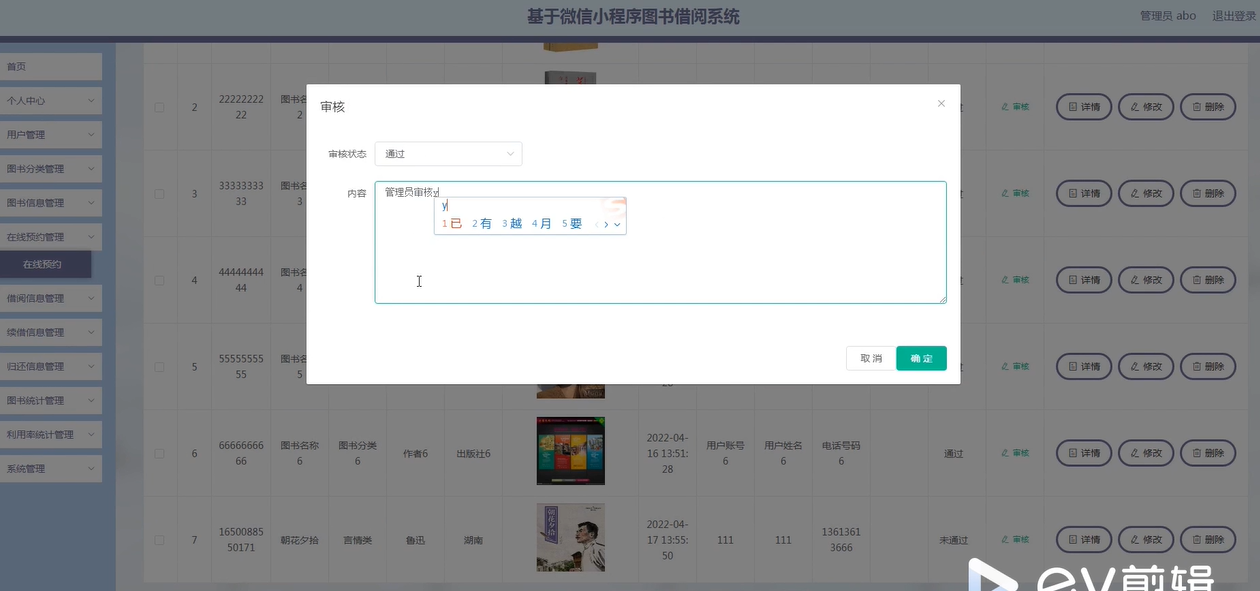Click the 审核 icon link in row 7
1260x591 pixels.
[1015, 540]
